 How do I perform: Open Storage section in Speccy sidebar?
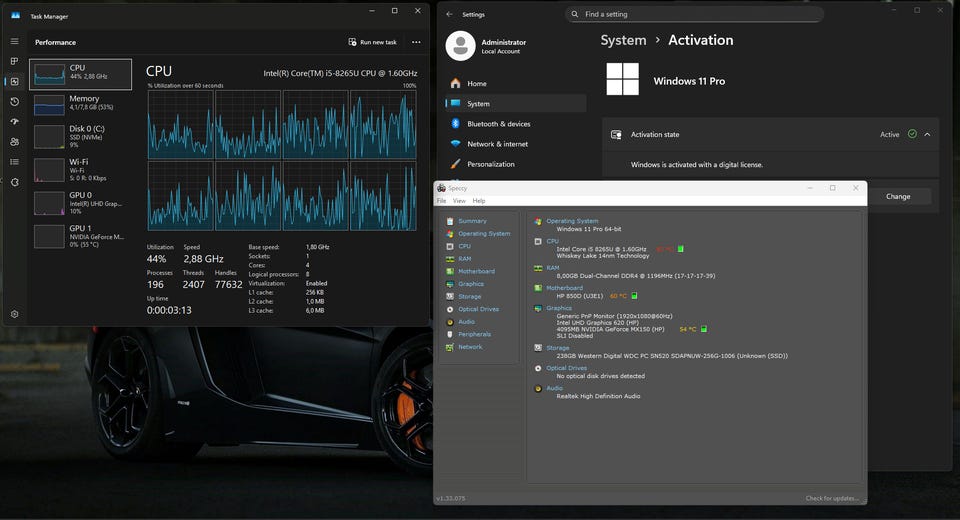coord(469,297)
